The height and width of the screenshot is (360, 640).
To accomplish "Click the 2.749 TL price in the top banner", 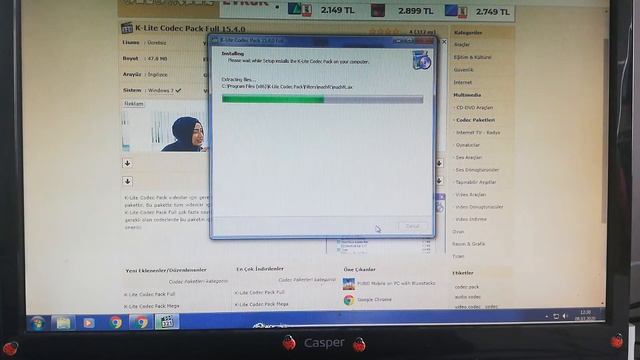I will (x=493, y=12).
